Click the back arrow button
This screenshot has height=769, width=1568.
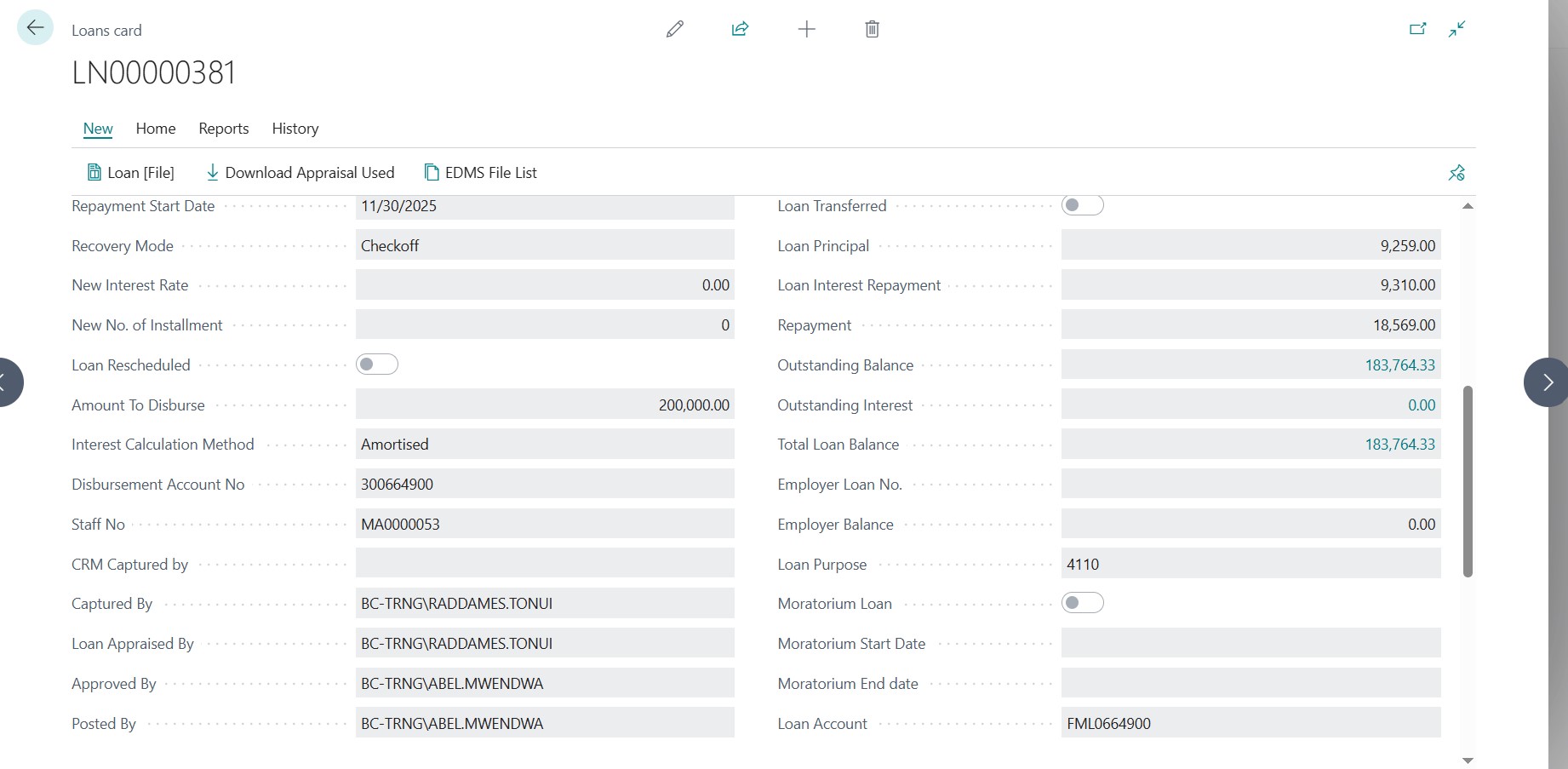(x=35, y=28)
